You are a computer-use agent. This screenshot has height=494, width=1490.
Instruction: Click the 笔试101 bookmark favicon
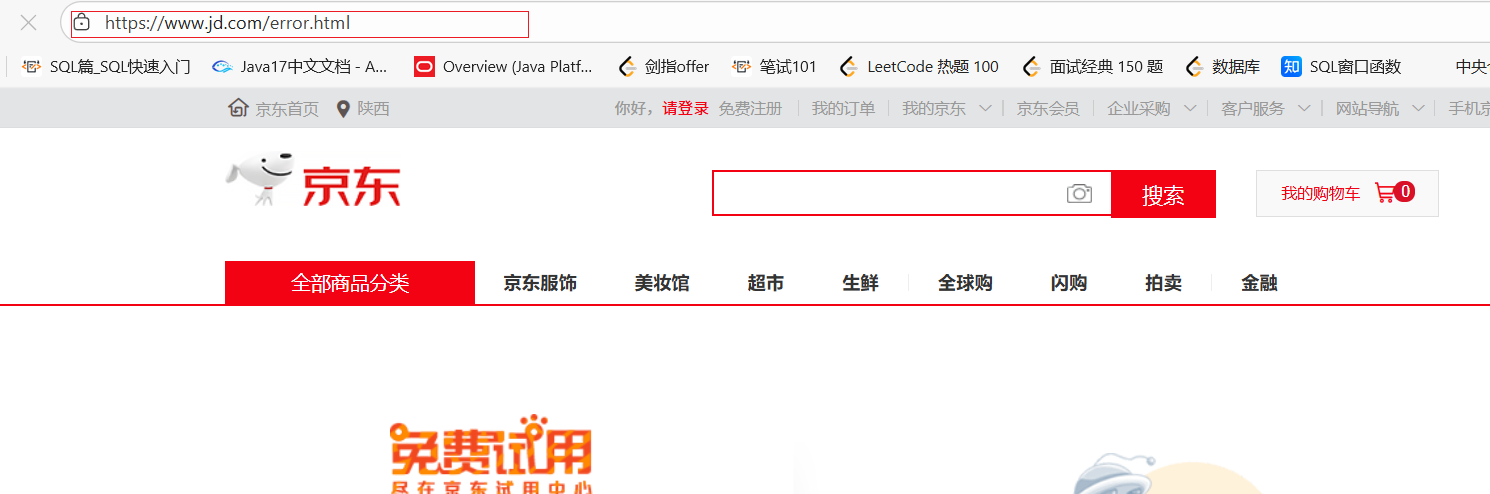click(741, 67)
